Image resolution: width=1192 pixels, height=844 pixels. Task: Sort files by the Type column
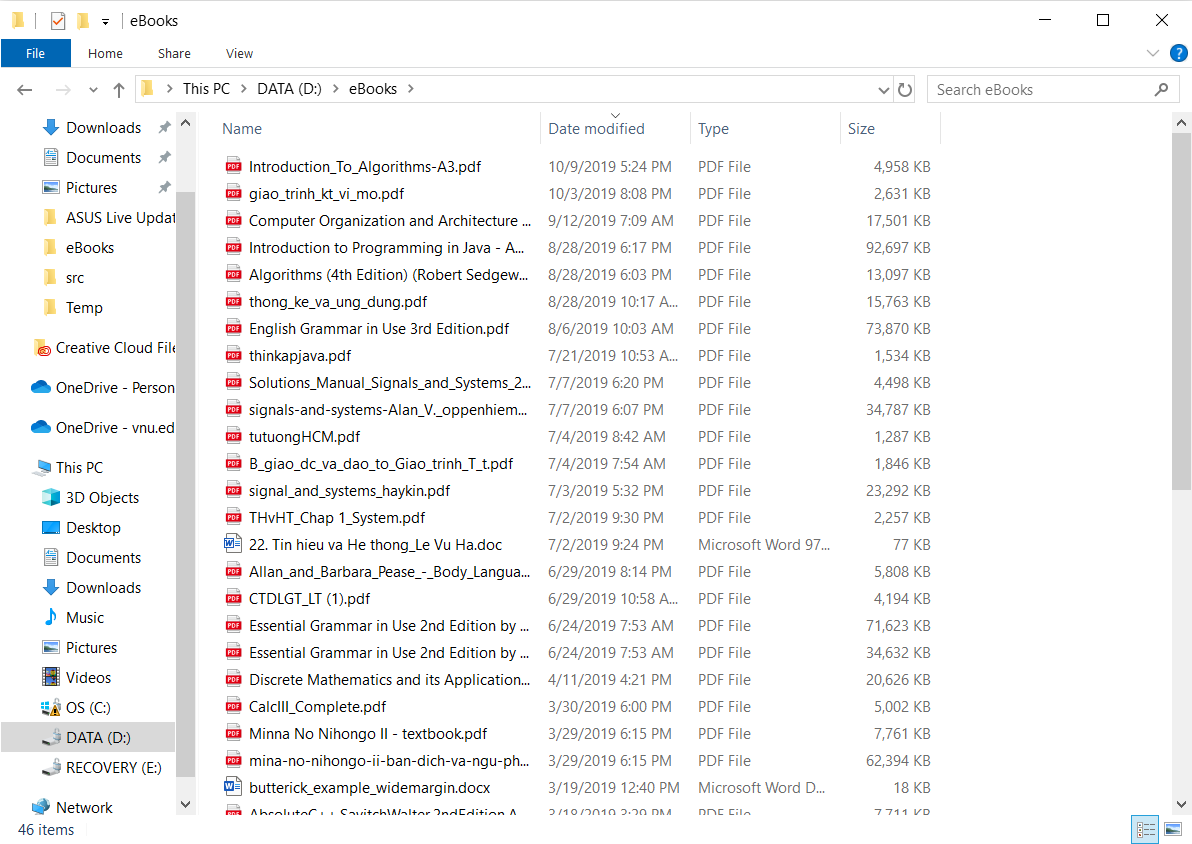713,129
